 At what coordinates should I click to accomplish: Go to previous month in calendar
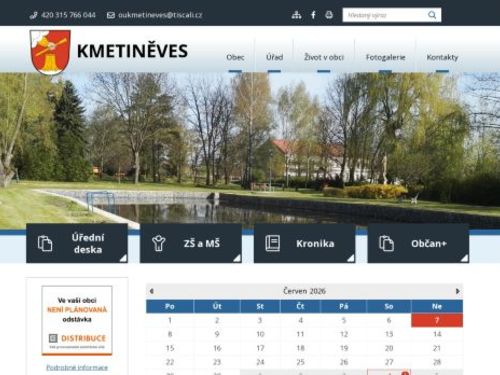(x=151, y=291)
